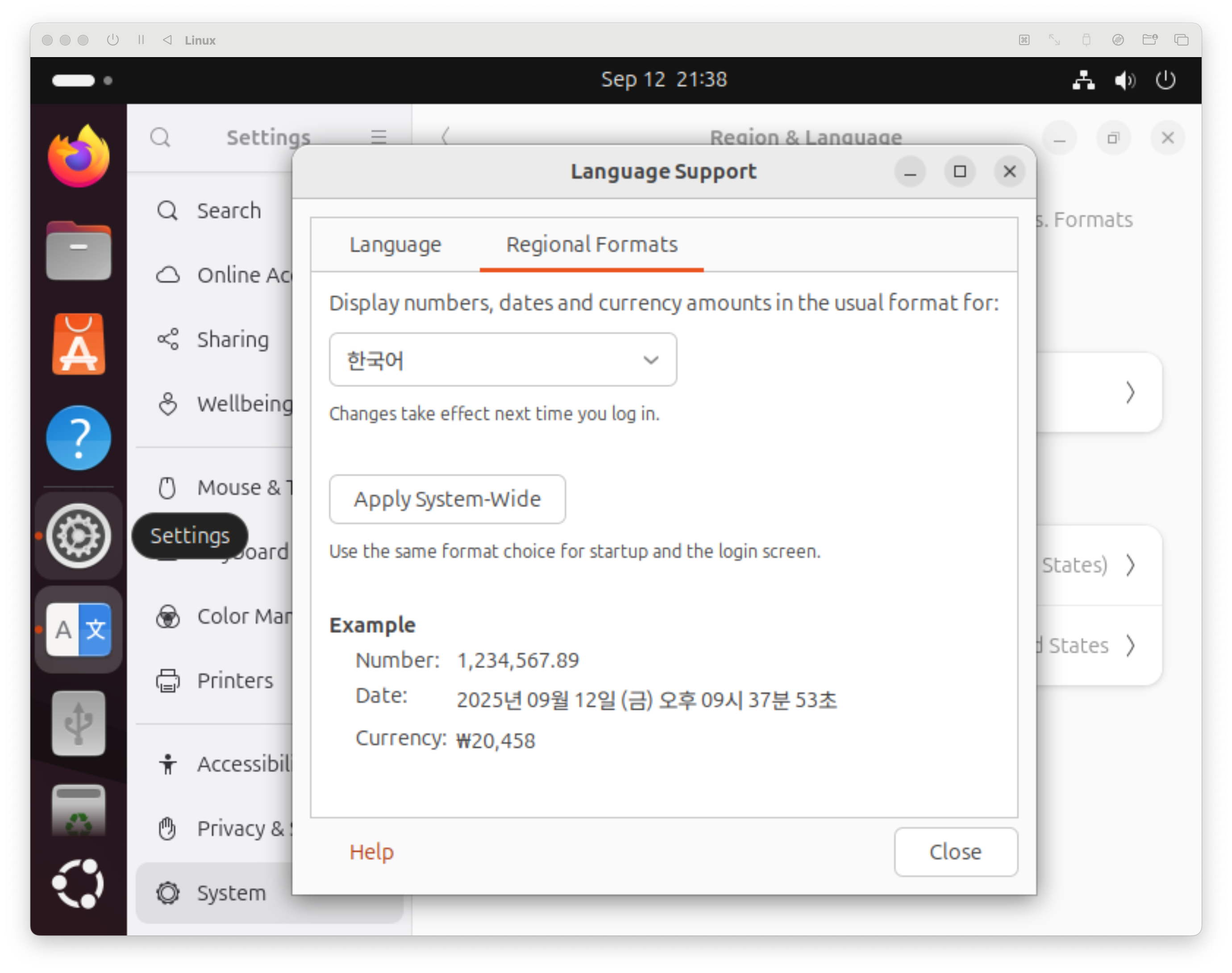Launch the Ubuntu App Center icon
The height and width of the screenshot is (973, 1232).
(x=79, y=345)
